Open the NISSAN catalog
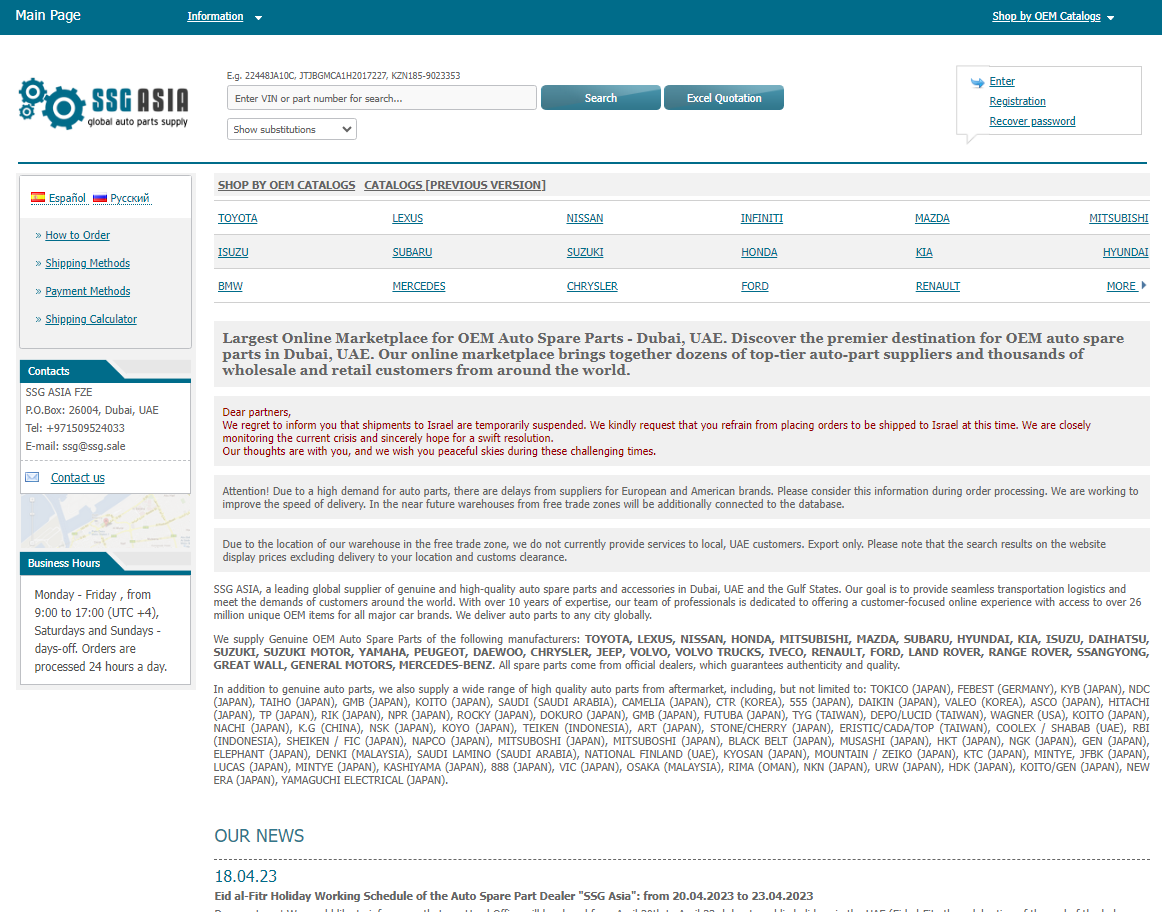This screenshot has height=912, width=1162. tap(585, 219)
